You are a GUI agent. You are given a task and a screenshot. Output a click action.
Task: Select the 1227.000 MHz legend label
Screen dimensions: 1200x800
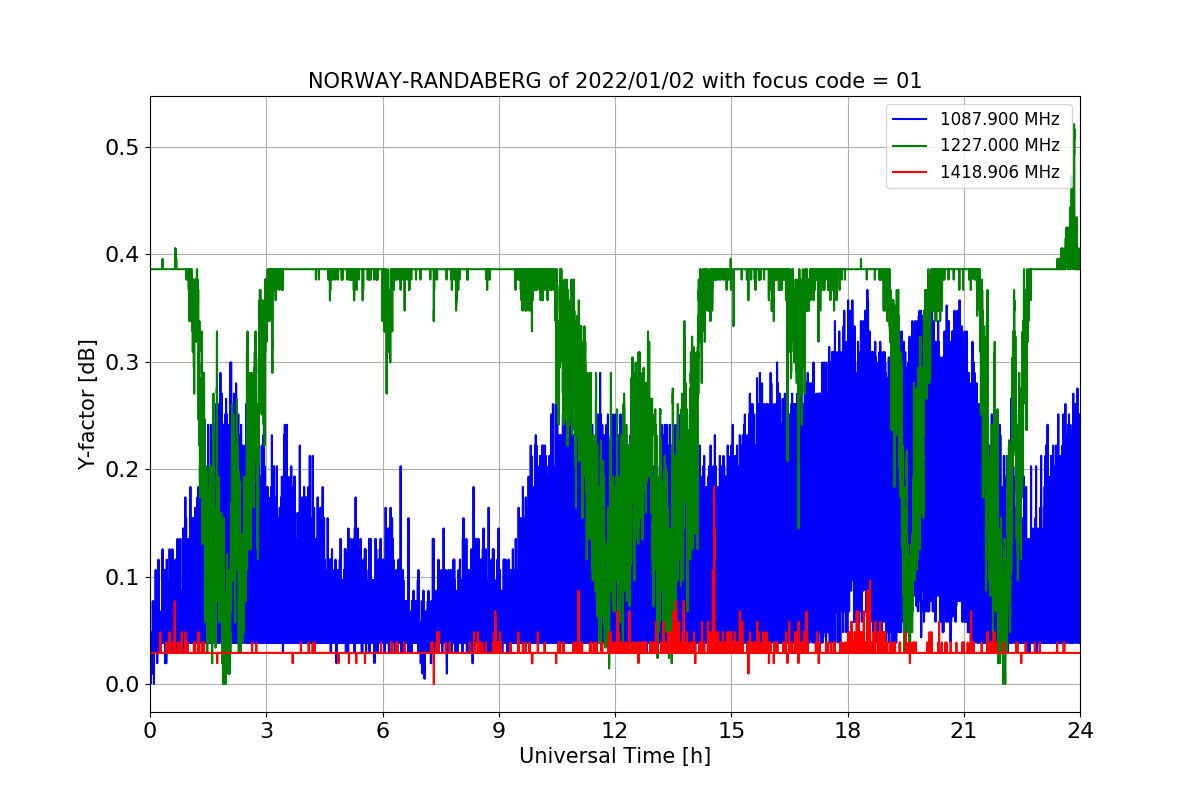[x=1000, y=145]
